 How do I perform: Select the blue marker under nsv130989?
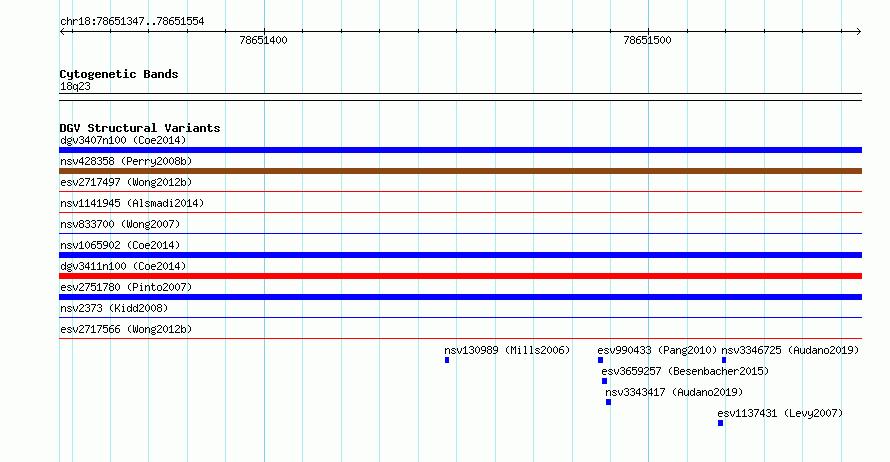point(447,360)
